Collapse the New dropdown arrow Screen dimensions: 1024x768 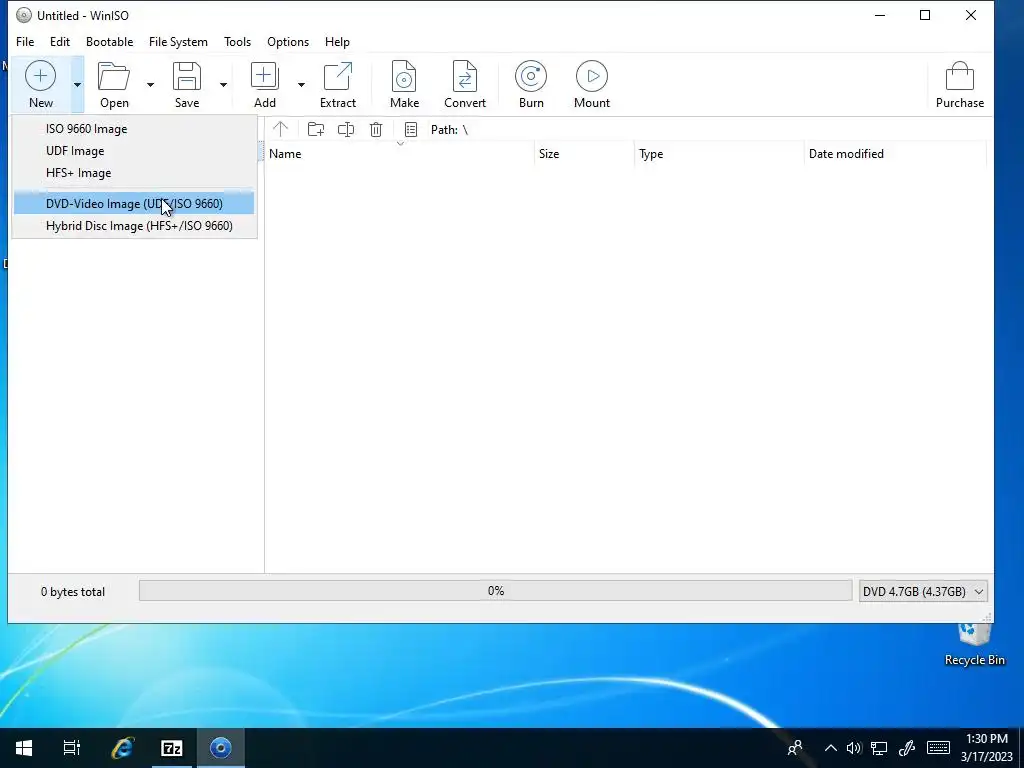pyautogui.click(x=77, y=84)
